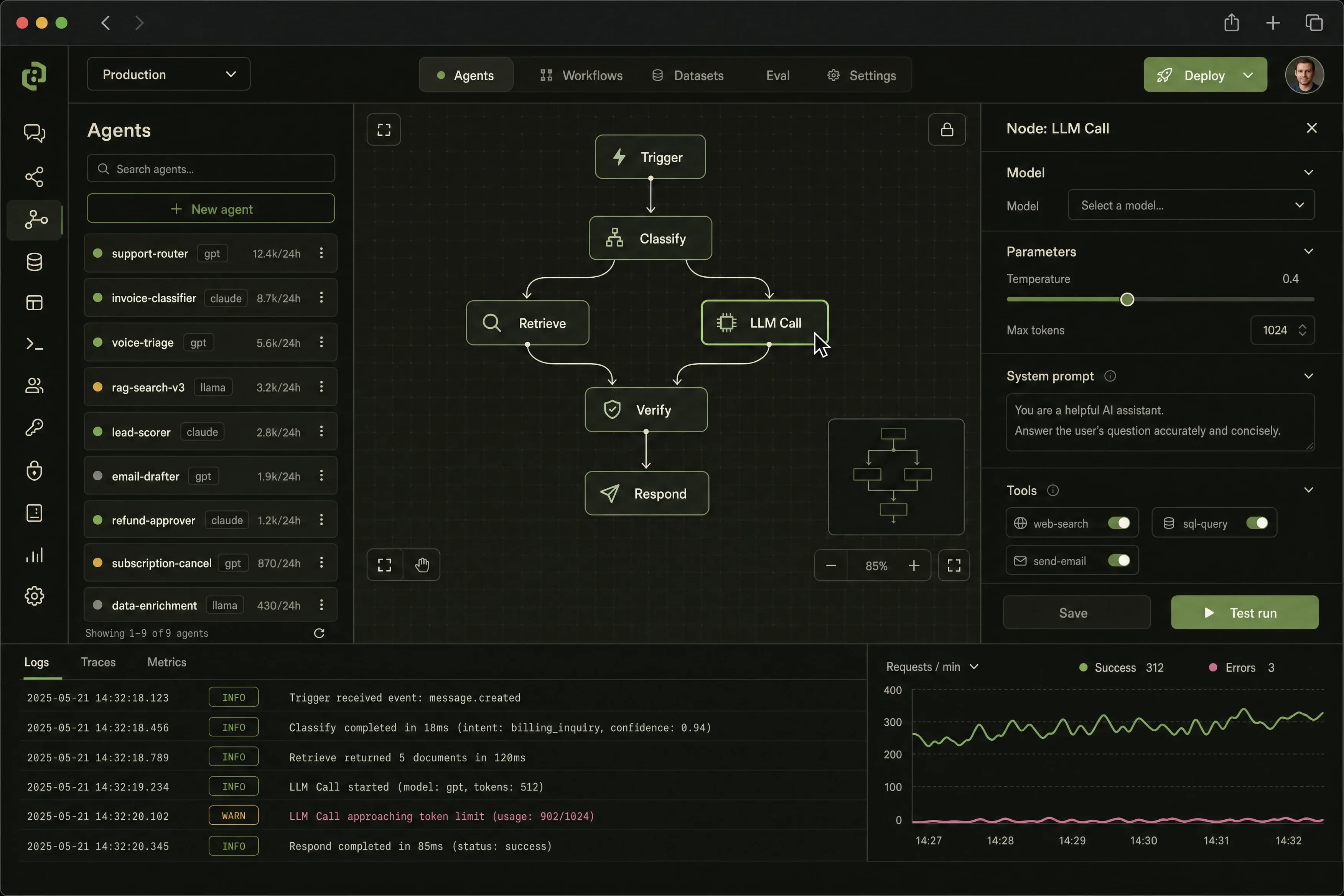Click the canvas lock icon
This screenshot has width=1344, height=896.
(x=947, y=130)
